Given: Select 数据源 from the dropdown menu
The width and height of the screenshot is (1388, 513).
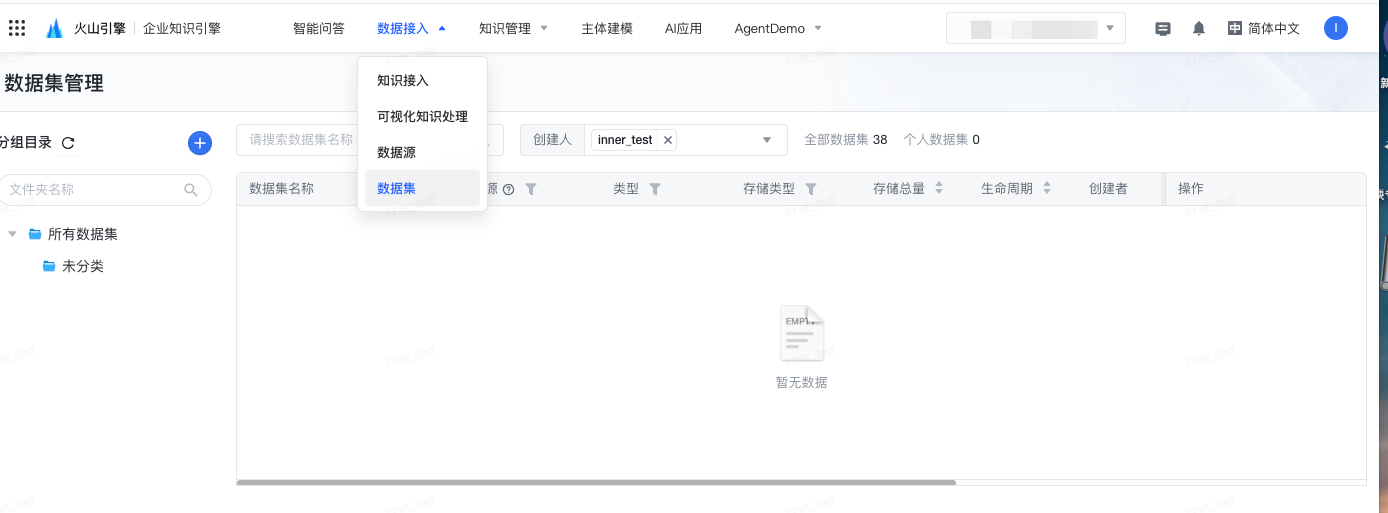Looking at the screenshot, I should point(396,152).
